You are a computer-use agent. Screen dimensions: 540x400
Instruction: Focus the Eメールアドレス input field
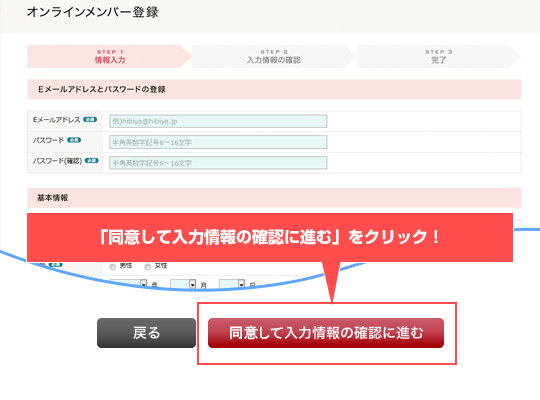tap(218, 121)
